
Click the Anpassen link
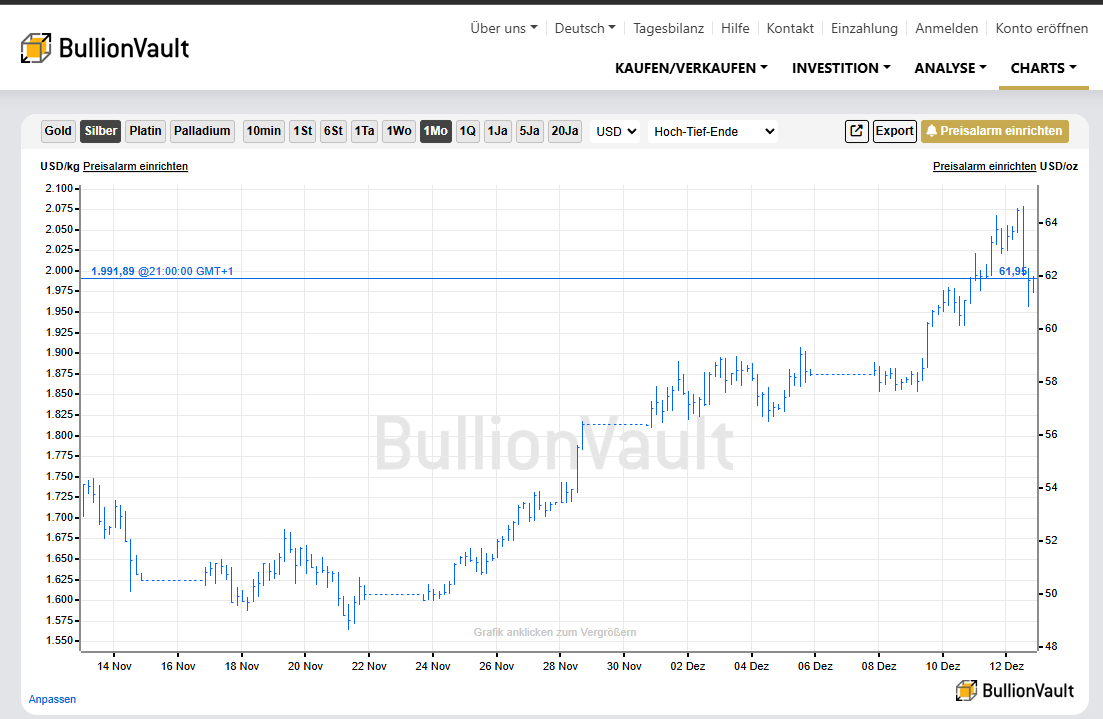click(52, 699)
